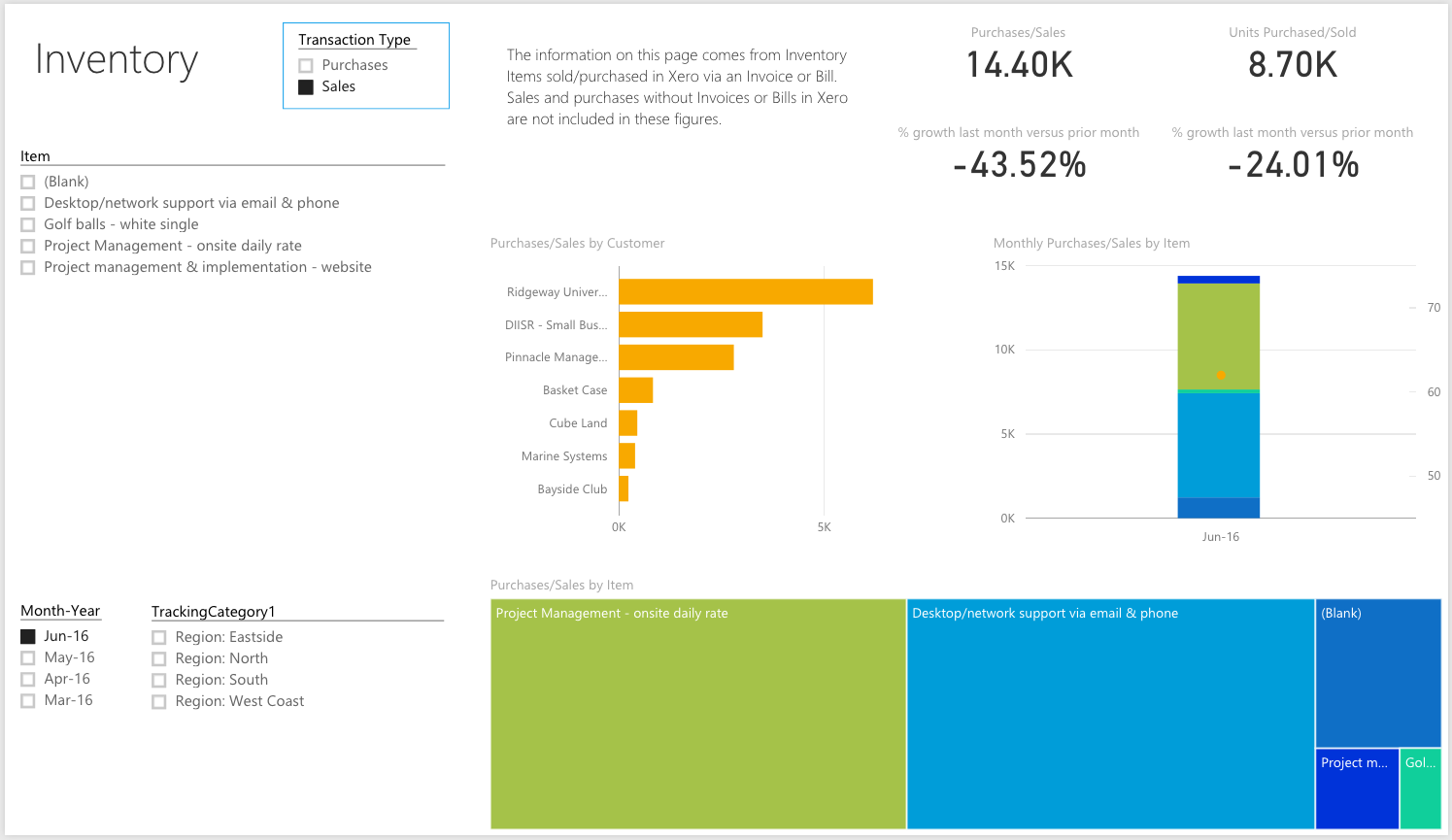Click the Pinnacle Management bar

coord(676,357)
